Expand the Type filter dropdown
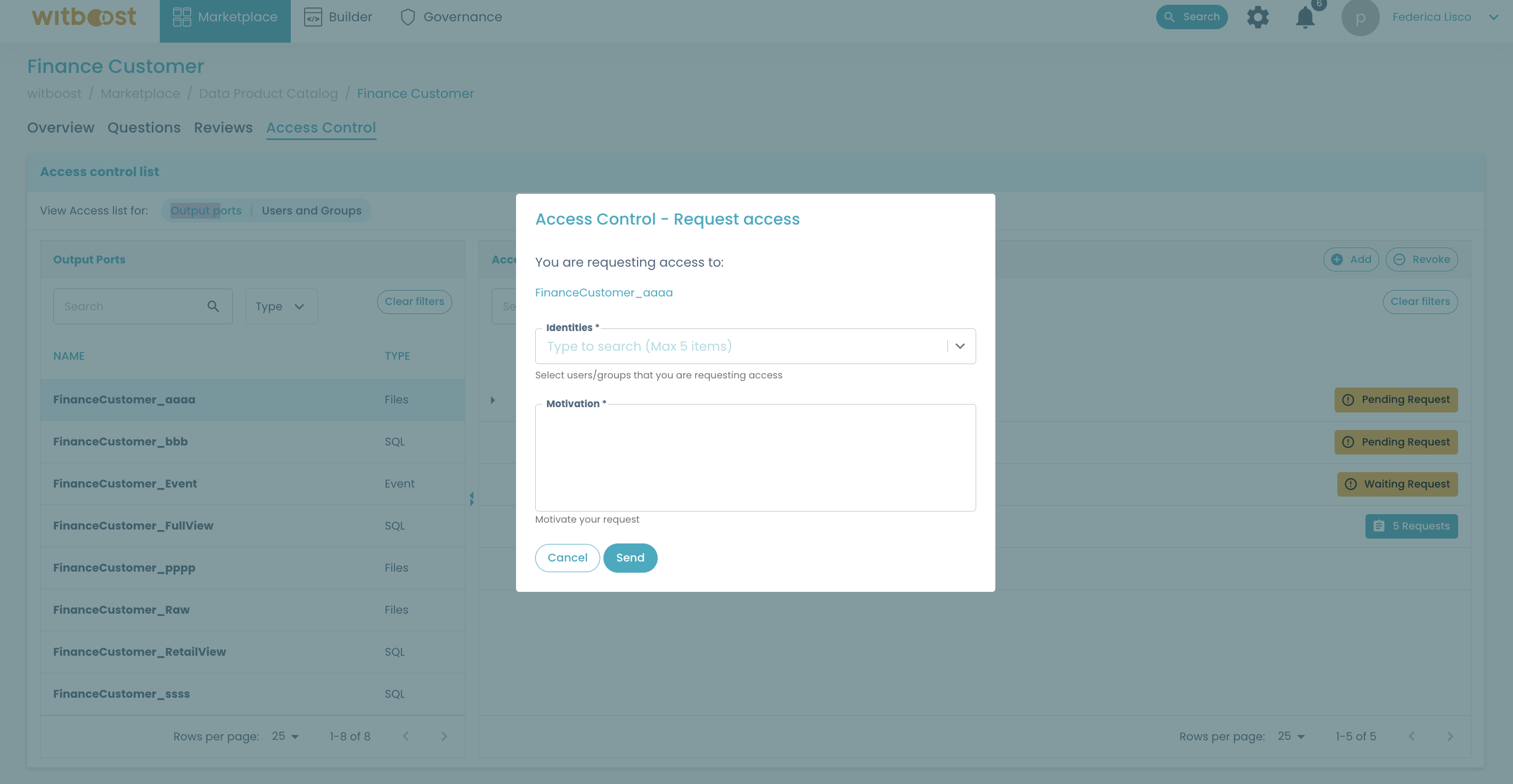Screen dimensions: 1513x784 click(281, 306)
